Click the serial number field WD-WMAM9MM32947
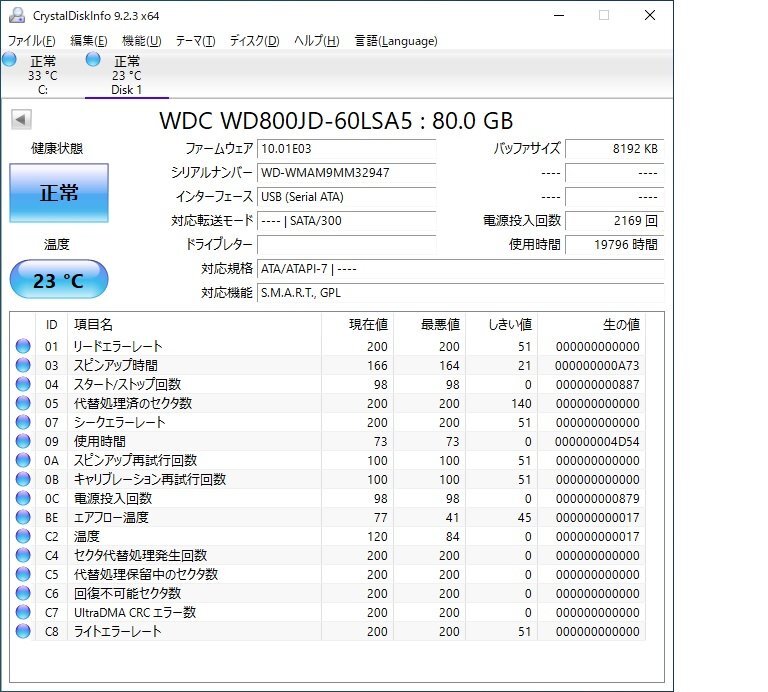Image resolution: width=768 pixels, height=692 pixels. point(346,172)
